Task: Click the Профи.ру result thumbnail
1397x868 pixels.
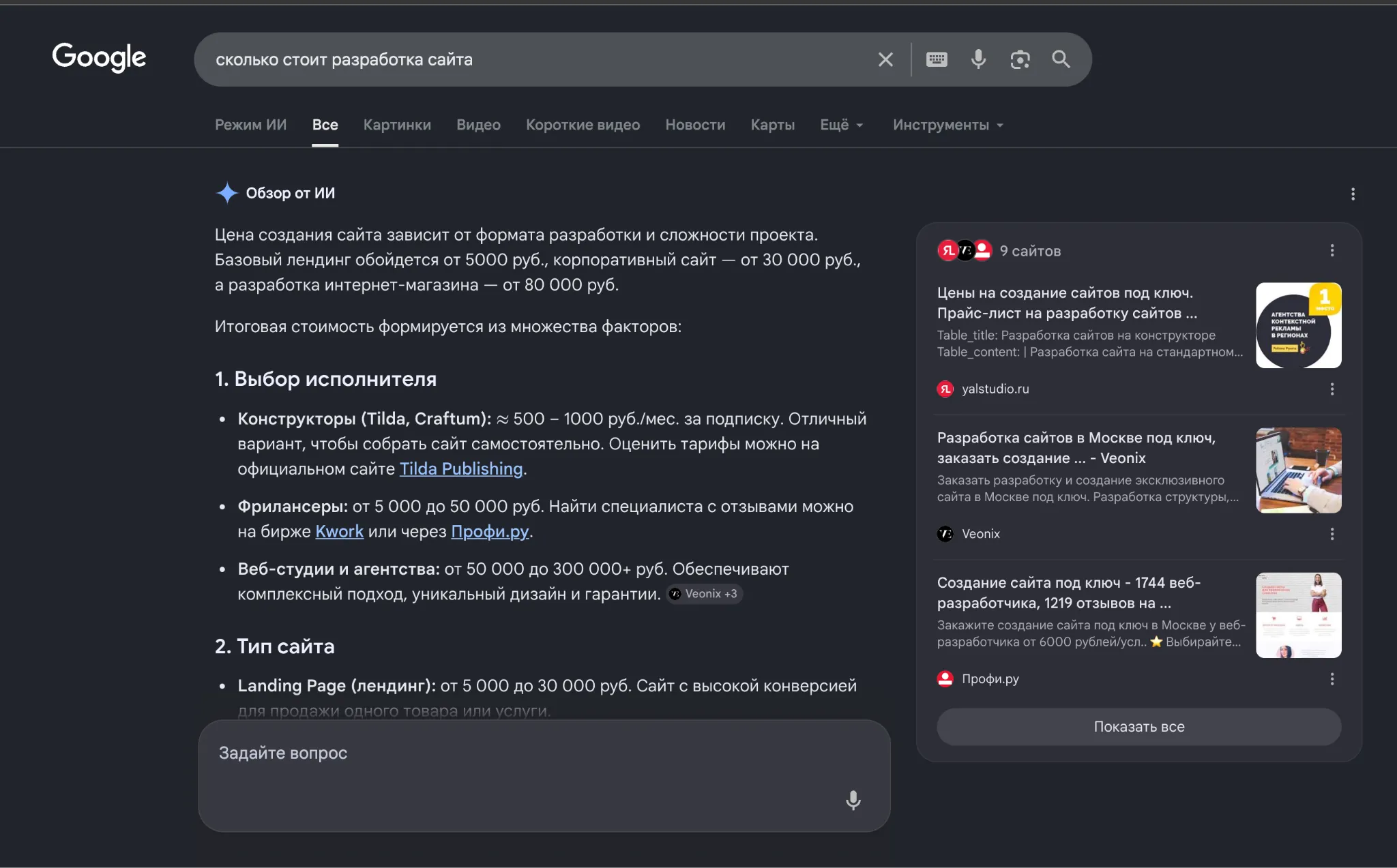Action: click(x=1298, y=615)
